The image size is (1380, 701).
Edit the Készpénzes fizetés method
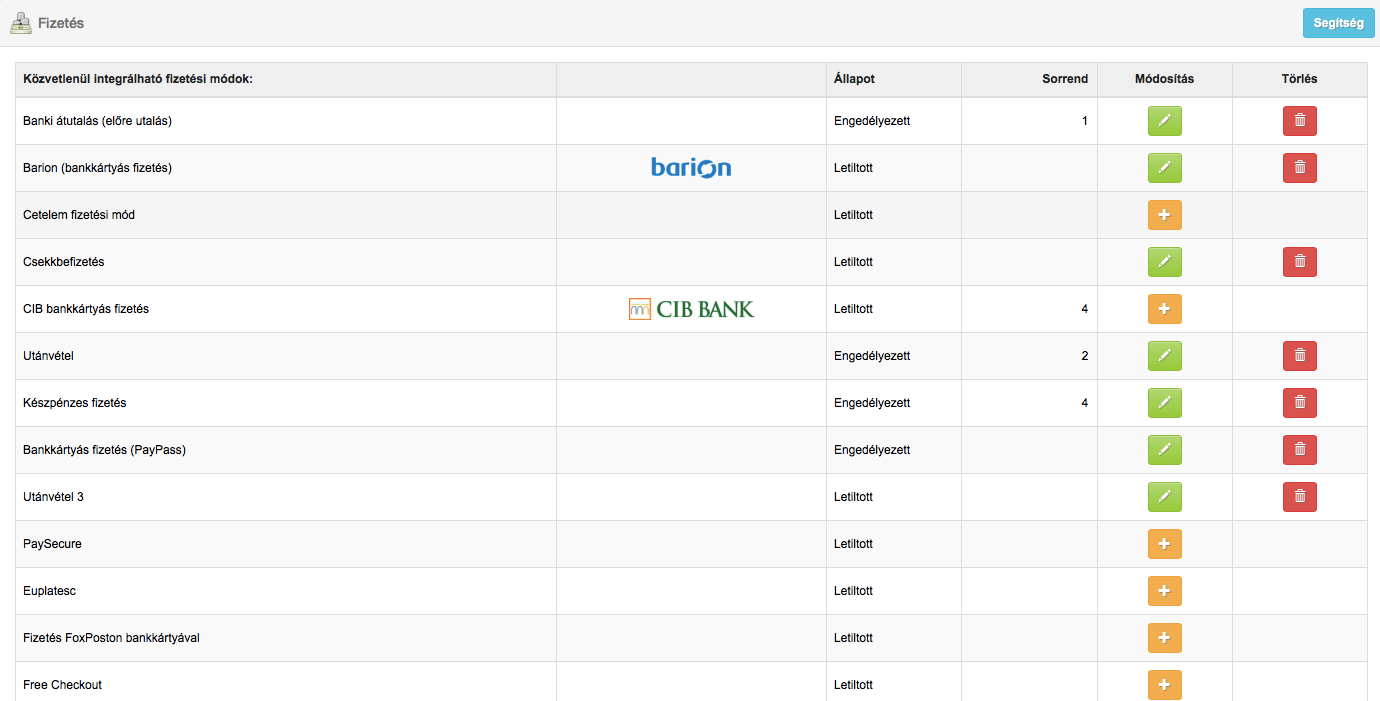(x=1164, y=403)
